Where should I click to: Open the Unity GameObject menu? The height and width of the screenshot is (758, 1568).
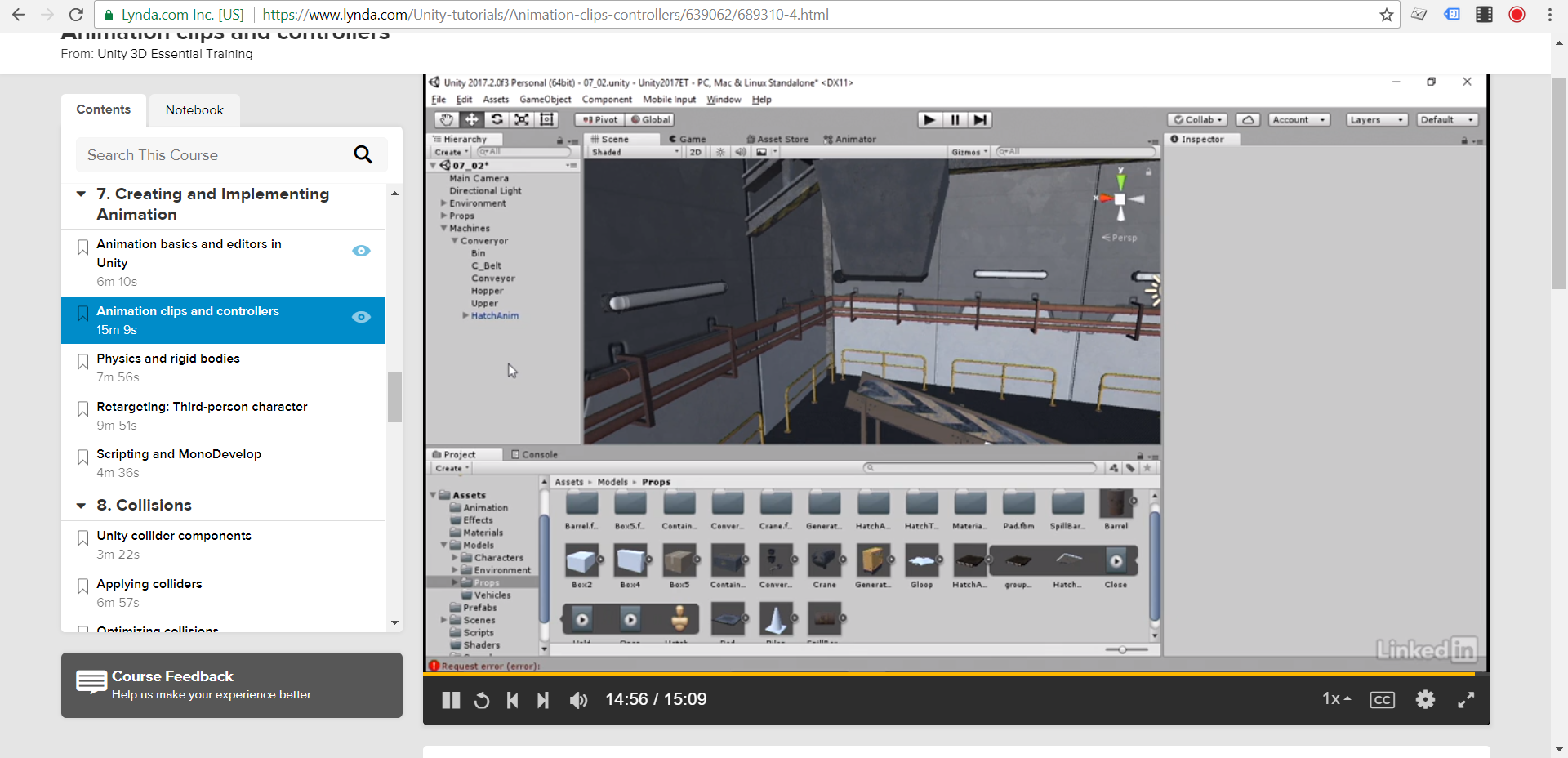coord(546,100)
